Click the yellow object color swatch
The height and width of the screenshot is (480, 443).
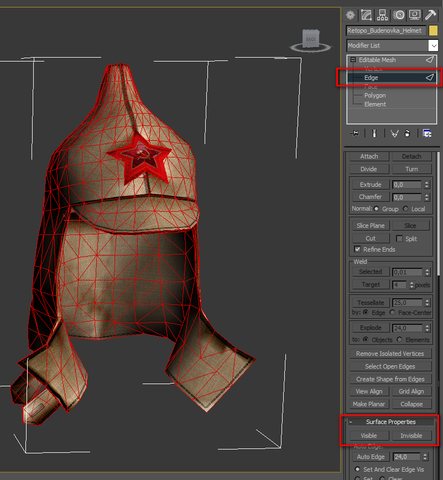click(x=433, y=31)
